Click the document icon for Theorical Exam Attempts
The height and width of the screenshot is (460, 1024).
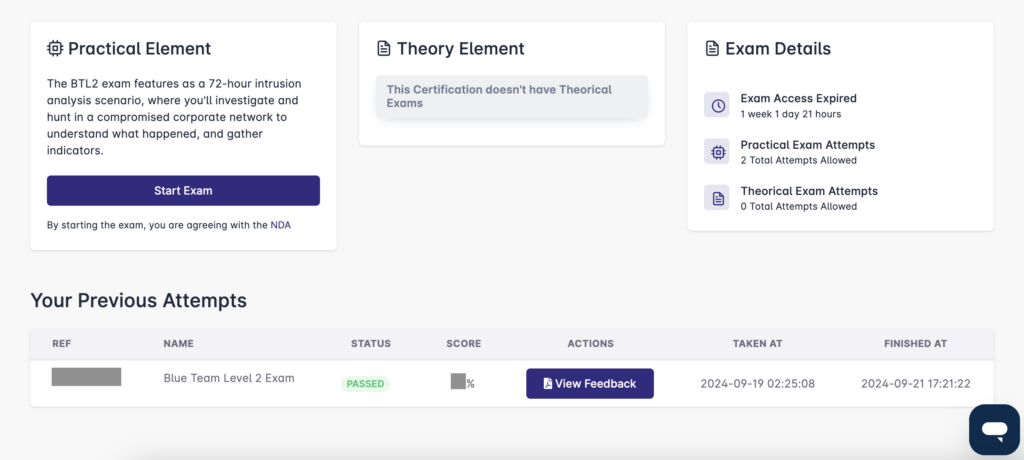[717, 198]
